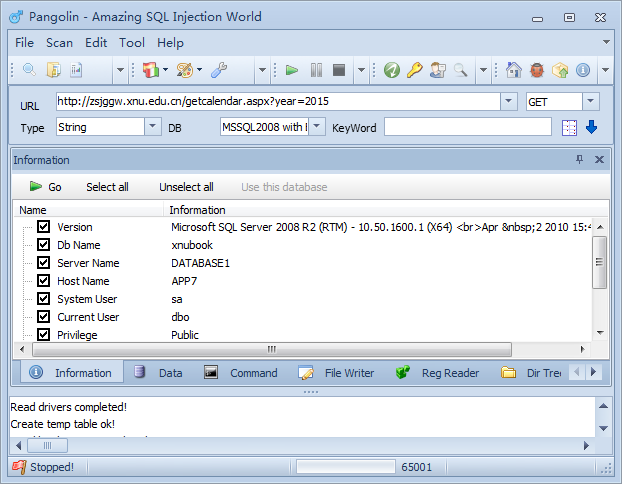Open the Scan menu
The image size is (622, 484).
click(60, 42)
